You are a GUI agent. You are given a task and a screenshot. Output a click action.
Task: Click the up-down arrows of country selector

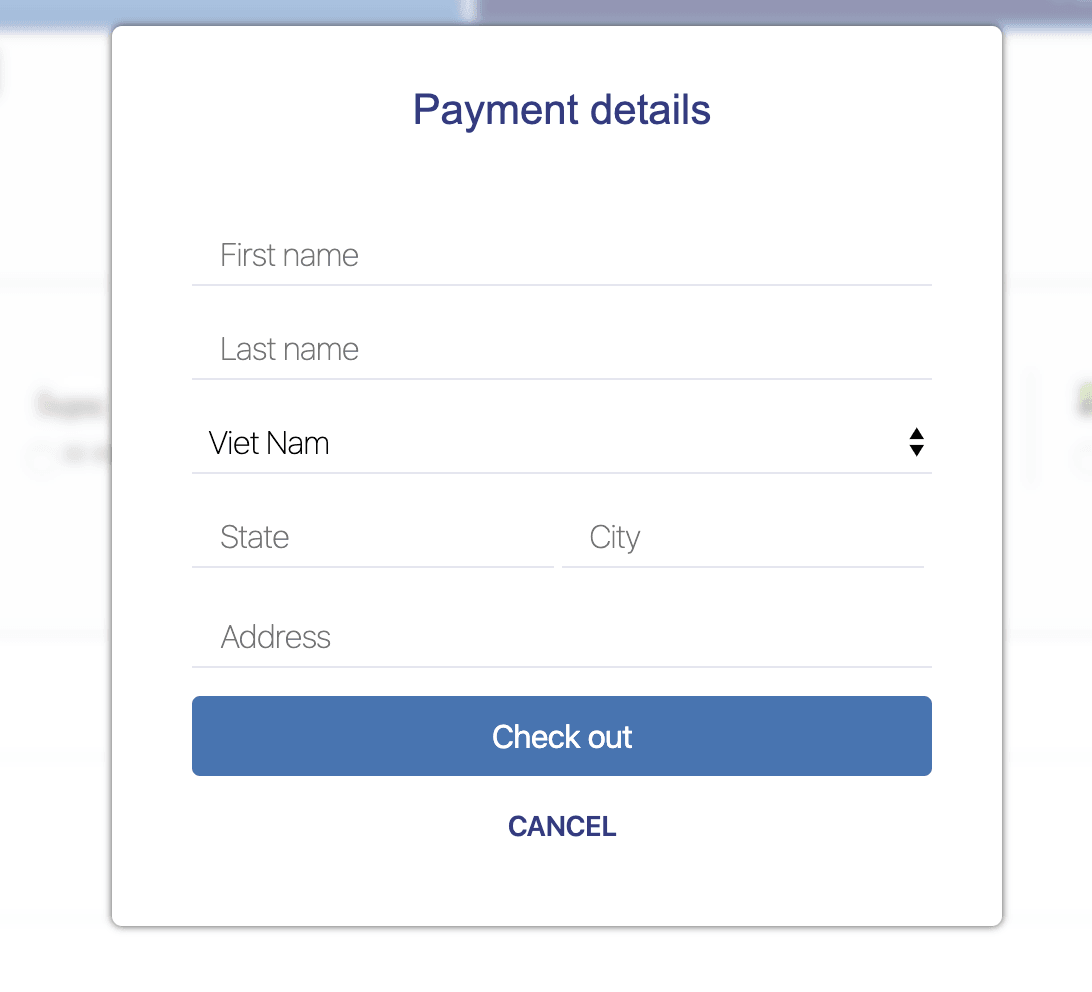tap(916, 442)
